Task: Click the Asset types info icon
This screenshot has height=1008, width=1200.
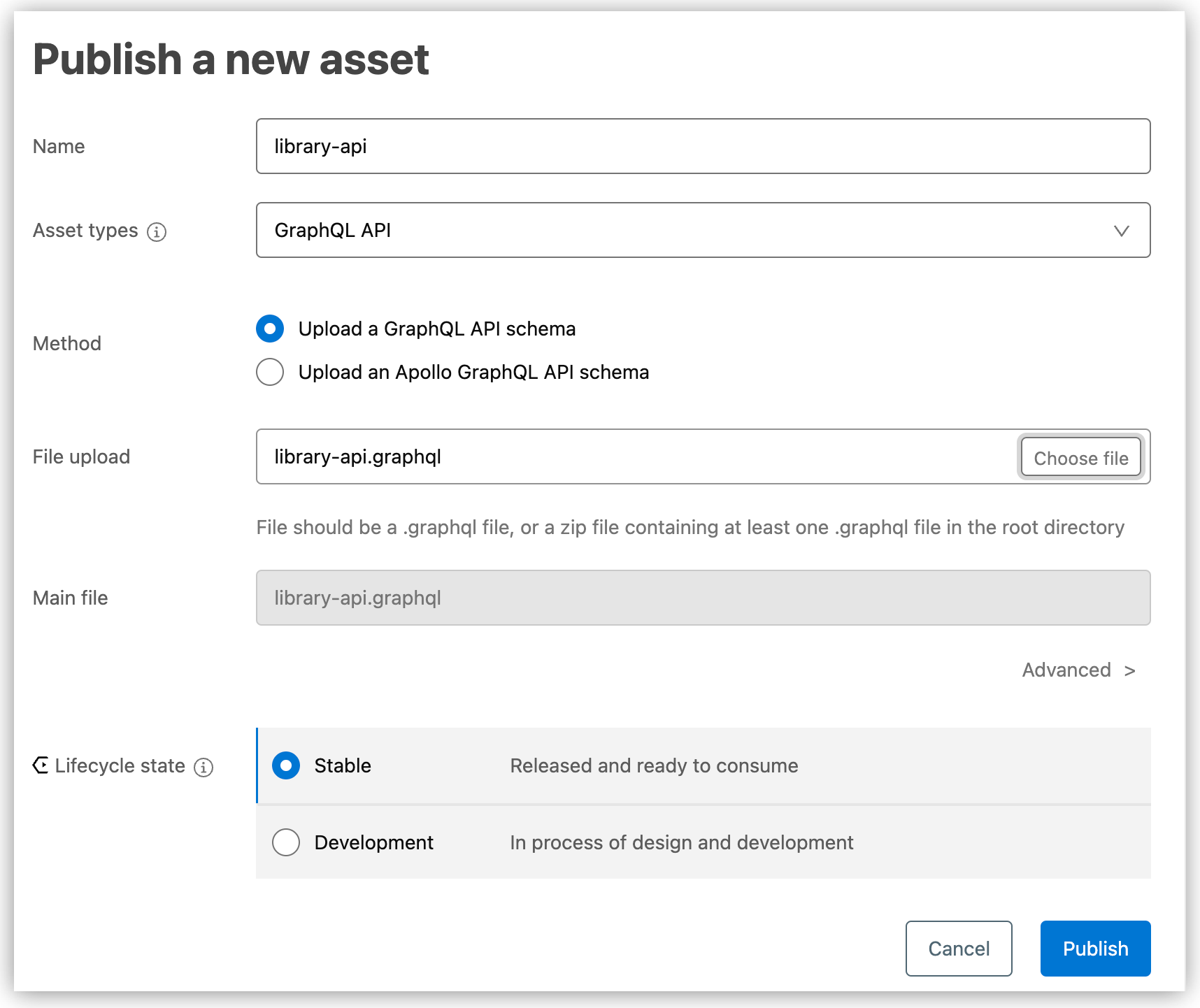Action: coord(157,231)
